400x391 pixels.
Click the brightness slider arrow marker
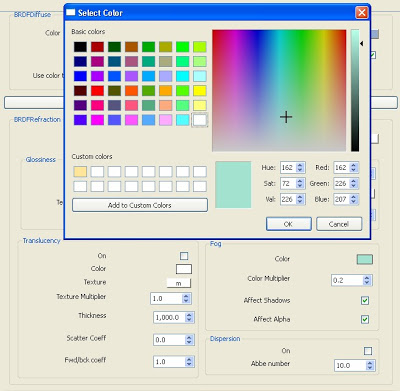[x=361, y=43]
